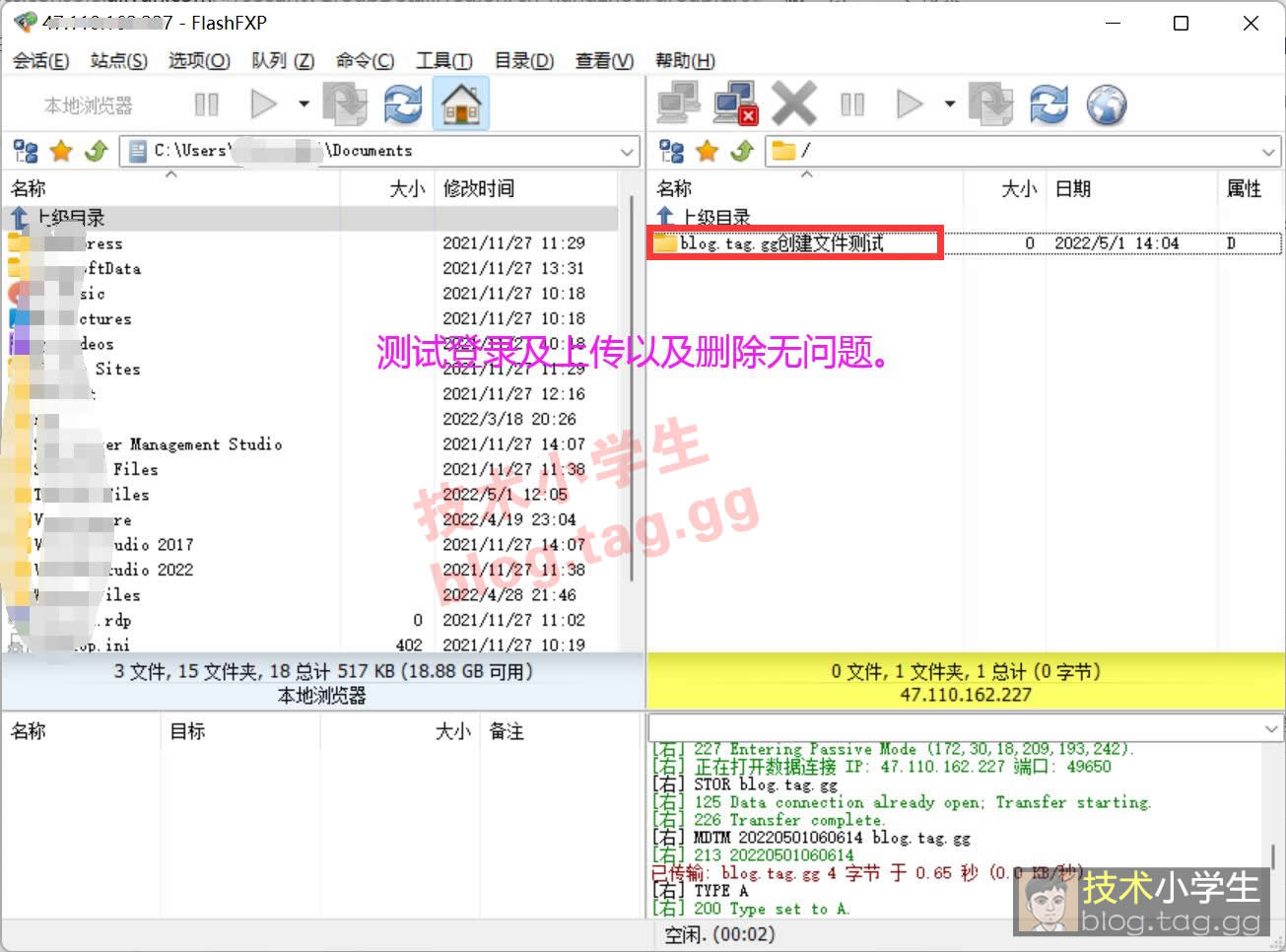This screenshot has width=1286, height=952.
Task: Toggle the local folder tree view icon
Action: 26,151
